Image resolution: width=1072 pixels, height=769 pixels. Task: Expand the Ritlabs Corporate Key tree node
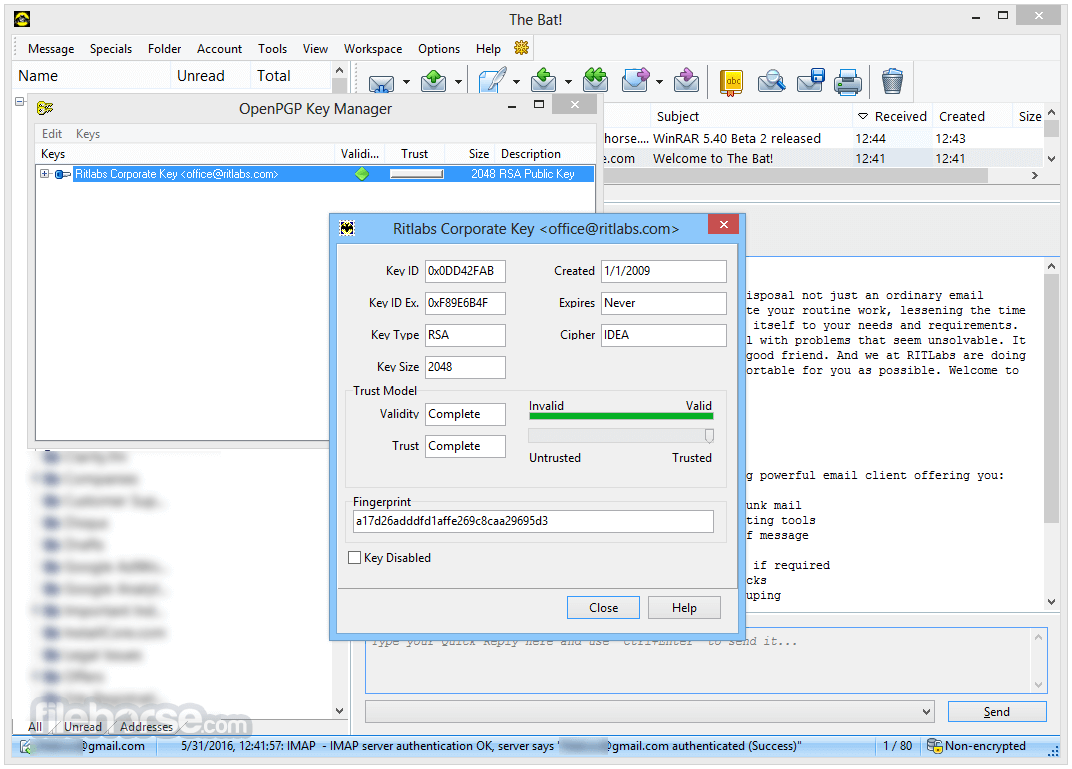44,174
